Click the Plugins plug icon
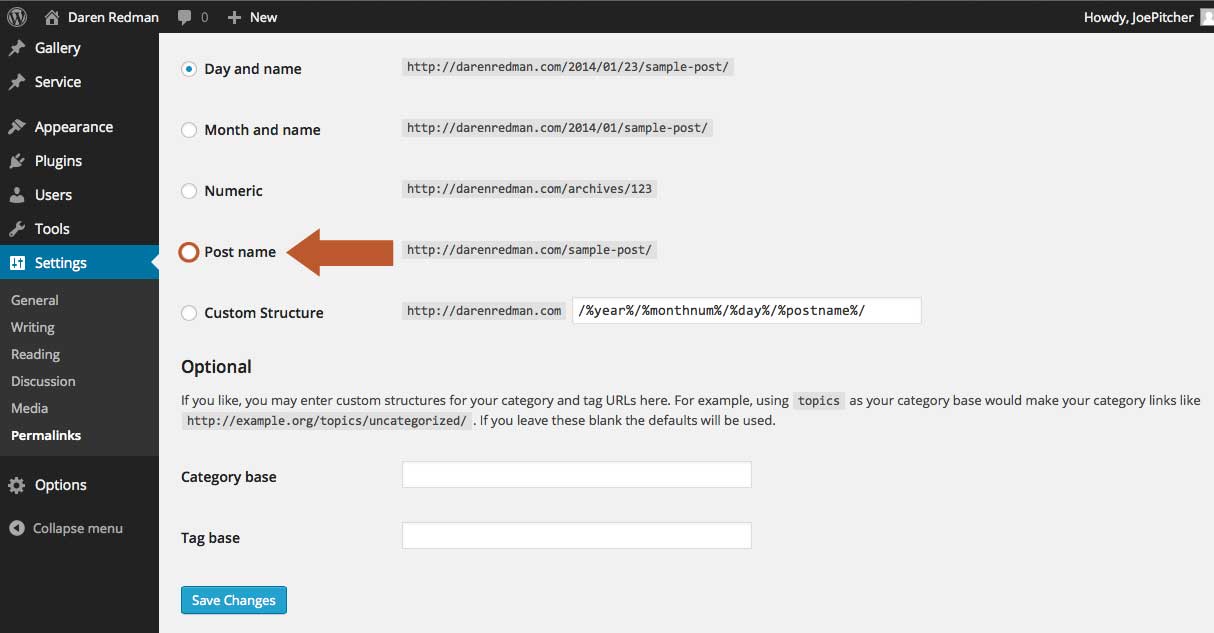Viewport: 1214px width, 633px height. coord(17,161)
